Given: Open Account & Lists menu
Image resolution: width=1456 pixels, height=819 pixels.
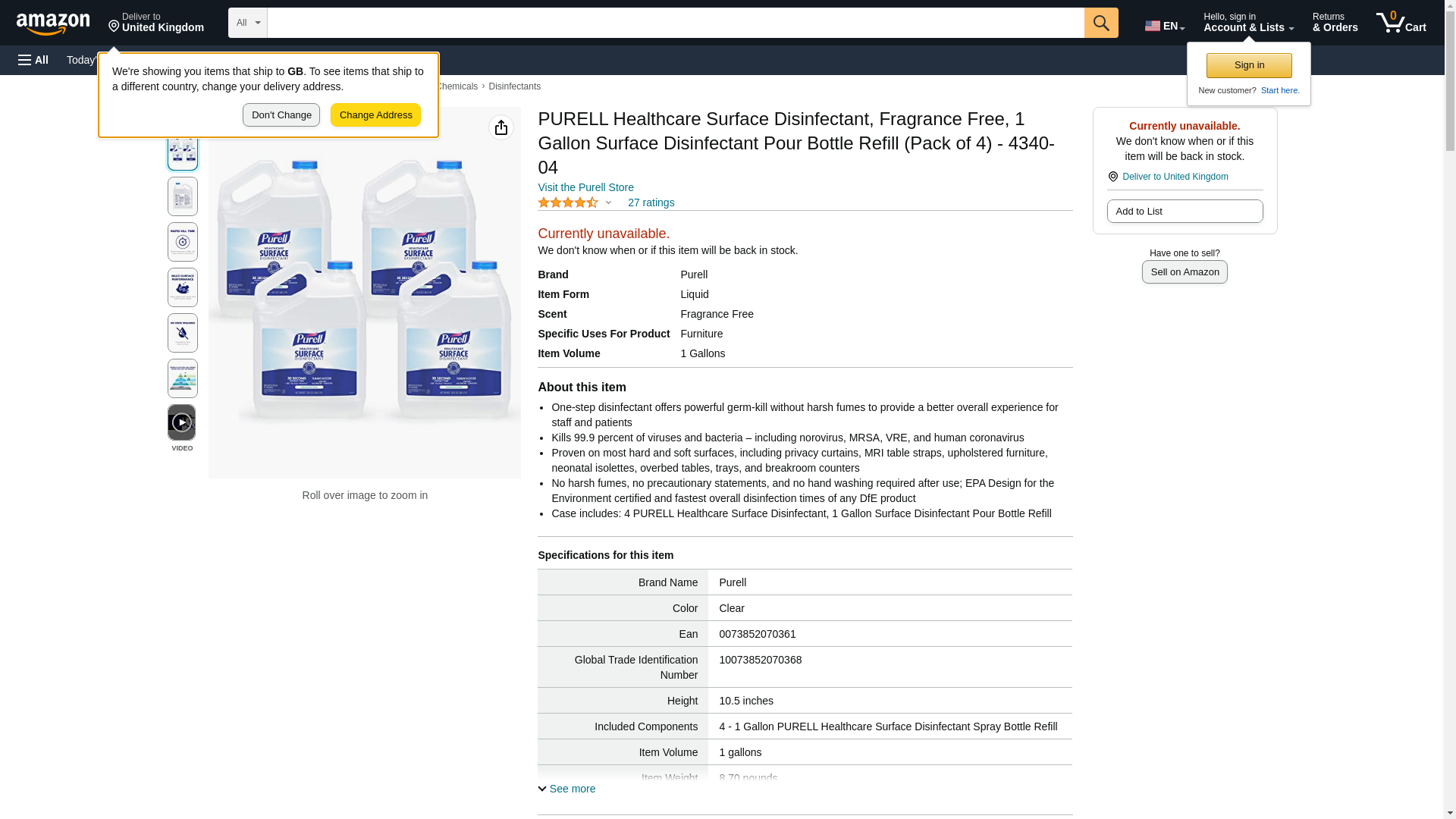Looking at the screenshot, I should [x=1248, y=23].
